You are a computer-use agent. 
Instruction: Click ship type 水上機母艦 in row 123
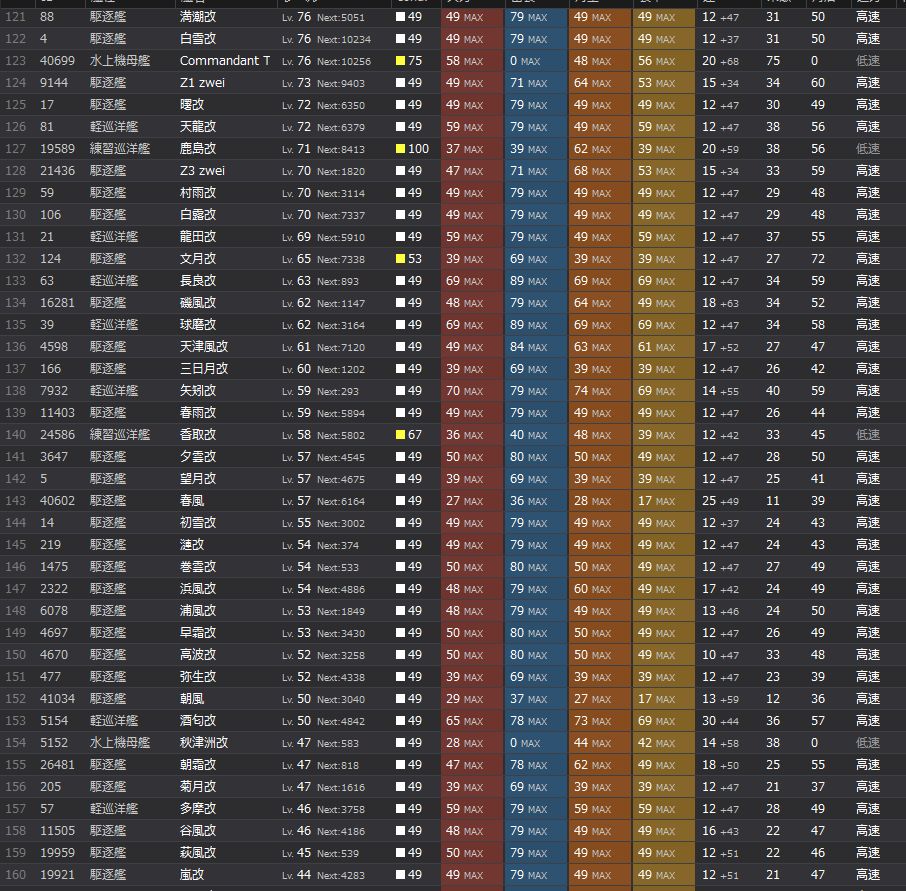120,61
